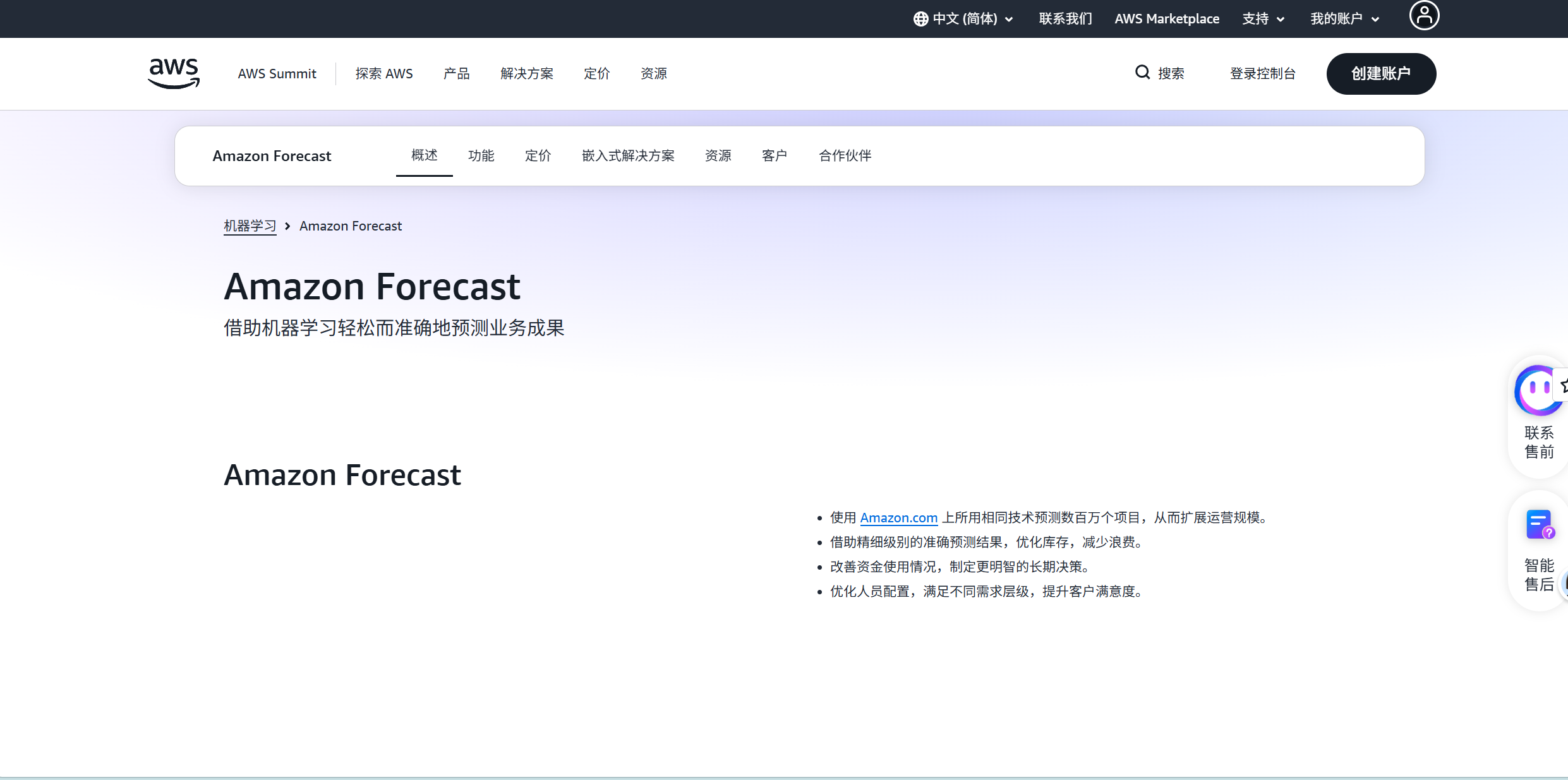
Task: Expand the 我的账户 dropdown menu
Action: [1345, 19]
